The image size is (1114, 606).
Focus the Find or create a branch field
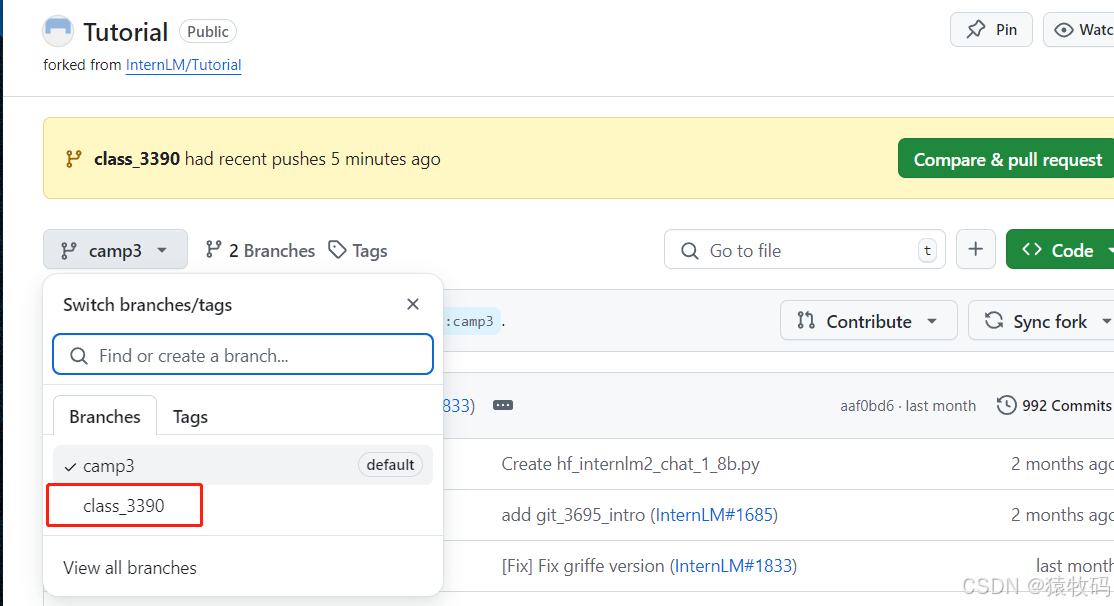[x=243, y=355]
